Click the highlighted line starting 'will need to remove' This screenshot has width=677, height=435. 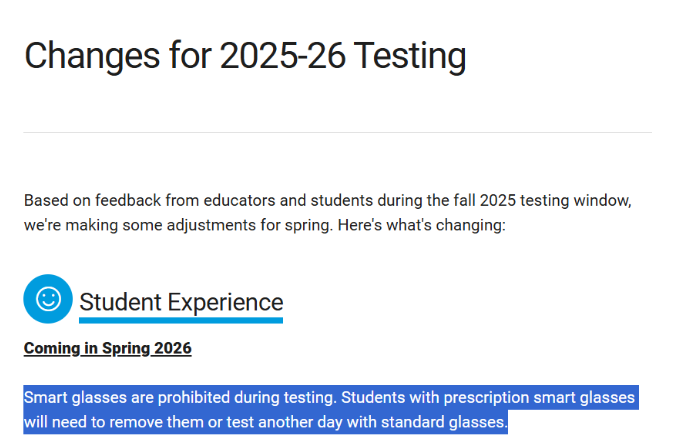[265, 422]
